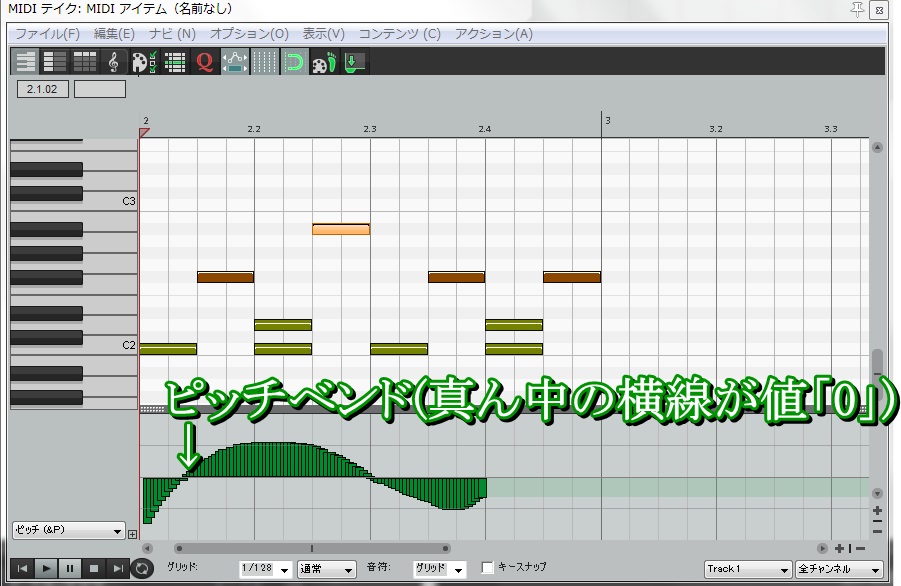Open the 表示(V) menu
The image size is (901, 586).
point(324,34)
